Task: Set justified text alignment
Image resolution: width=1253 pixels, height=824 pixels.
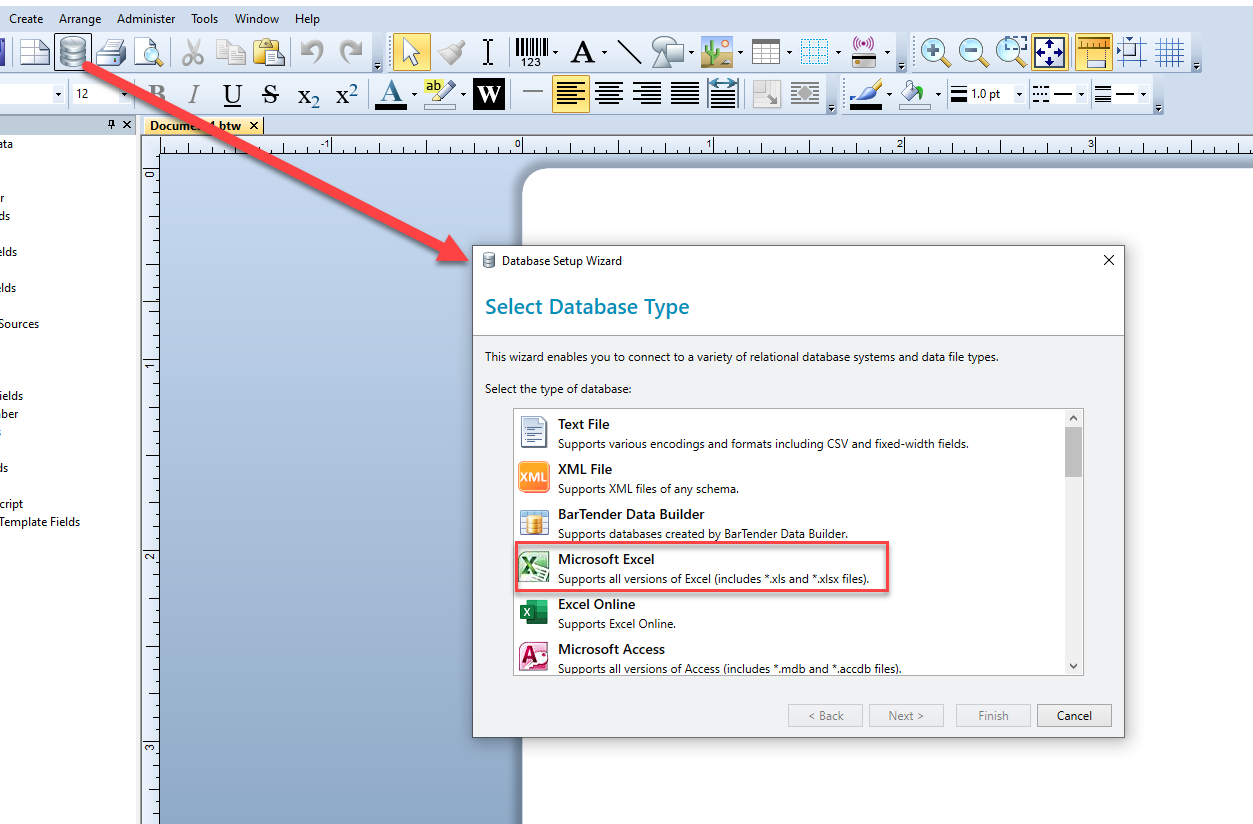Action: click(x=685, y=94)
